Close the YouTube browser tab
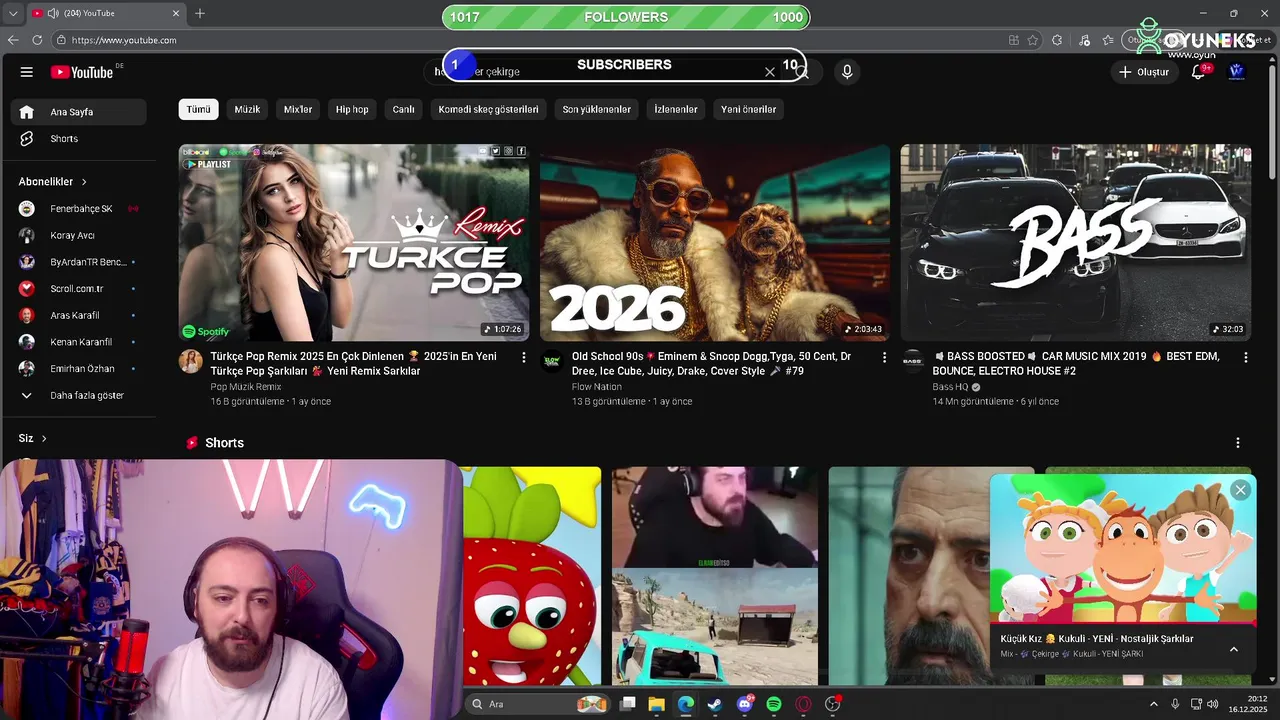Viewport: 1280px width, 720px height. [176, 13]
